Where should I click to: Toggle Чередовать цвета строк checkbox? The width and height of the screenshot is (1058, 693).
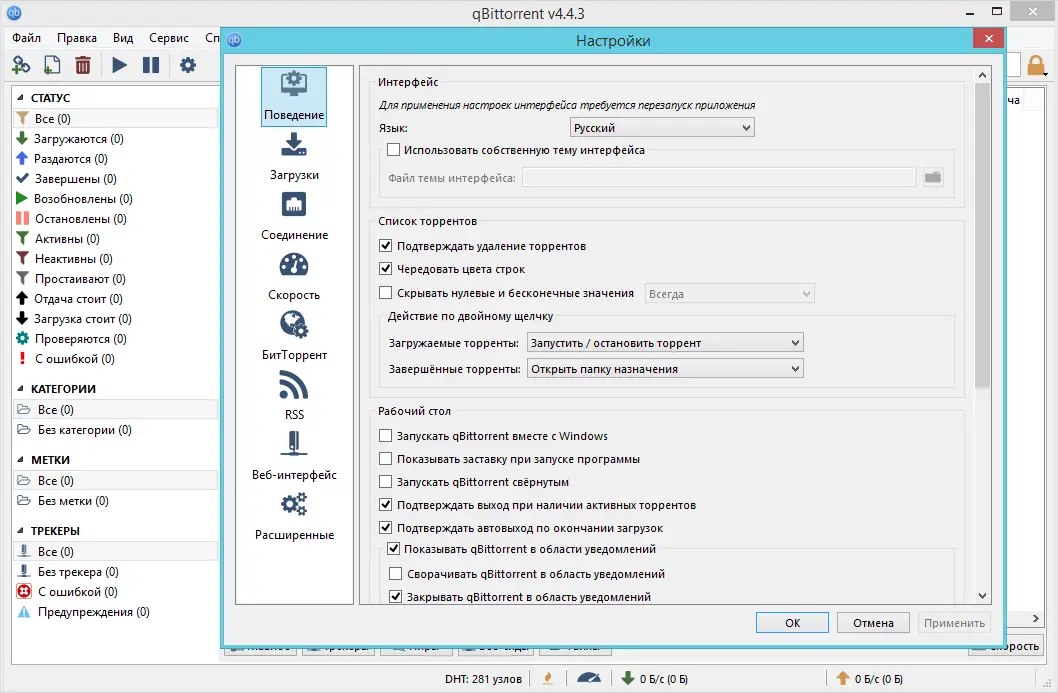pos(385,269)
